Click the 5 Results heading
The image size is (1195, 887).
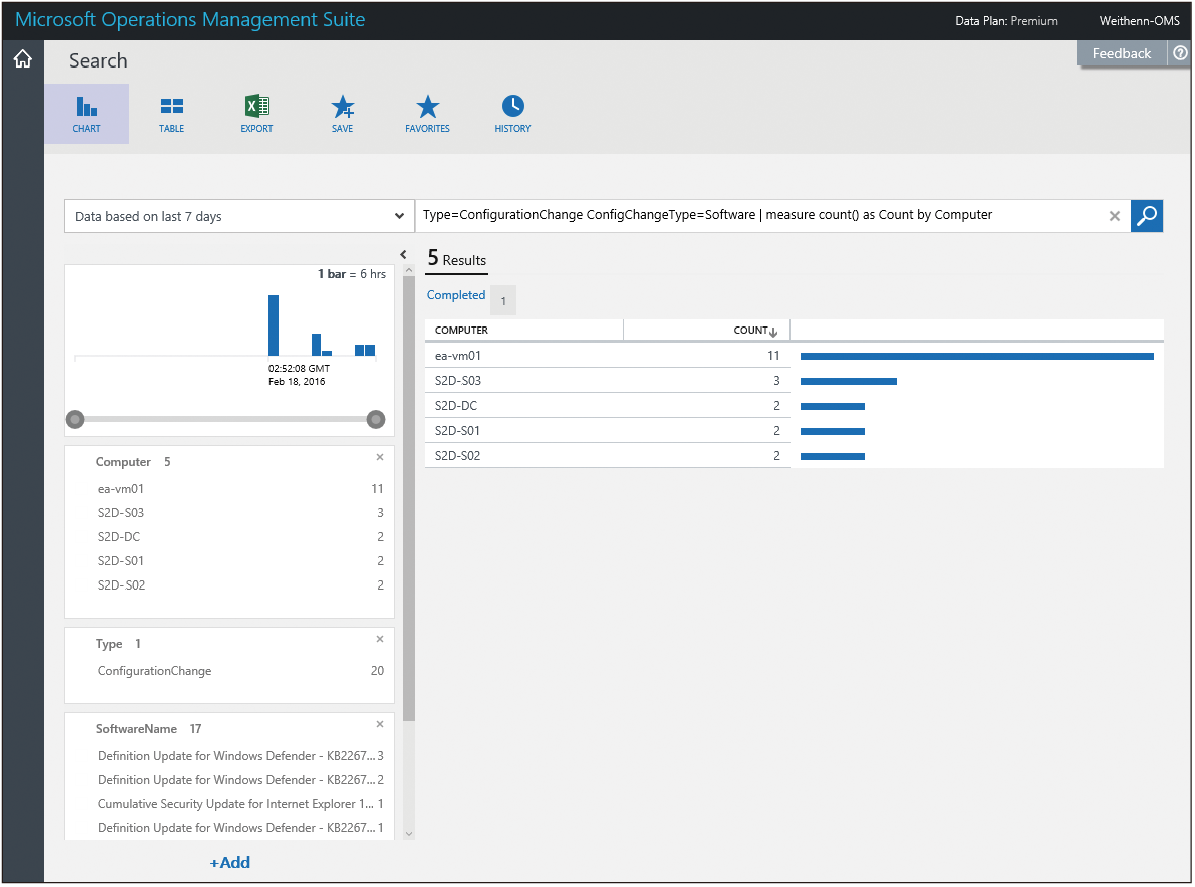click(457, 259)
